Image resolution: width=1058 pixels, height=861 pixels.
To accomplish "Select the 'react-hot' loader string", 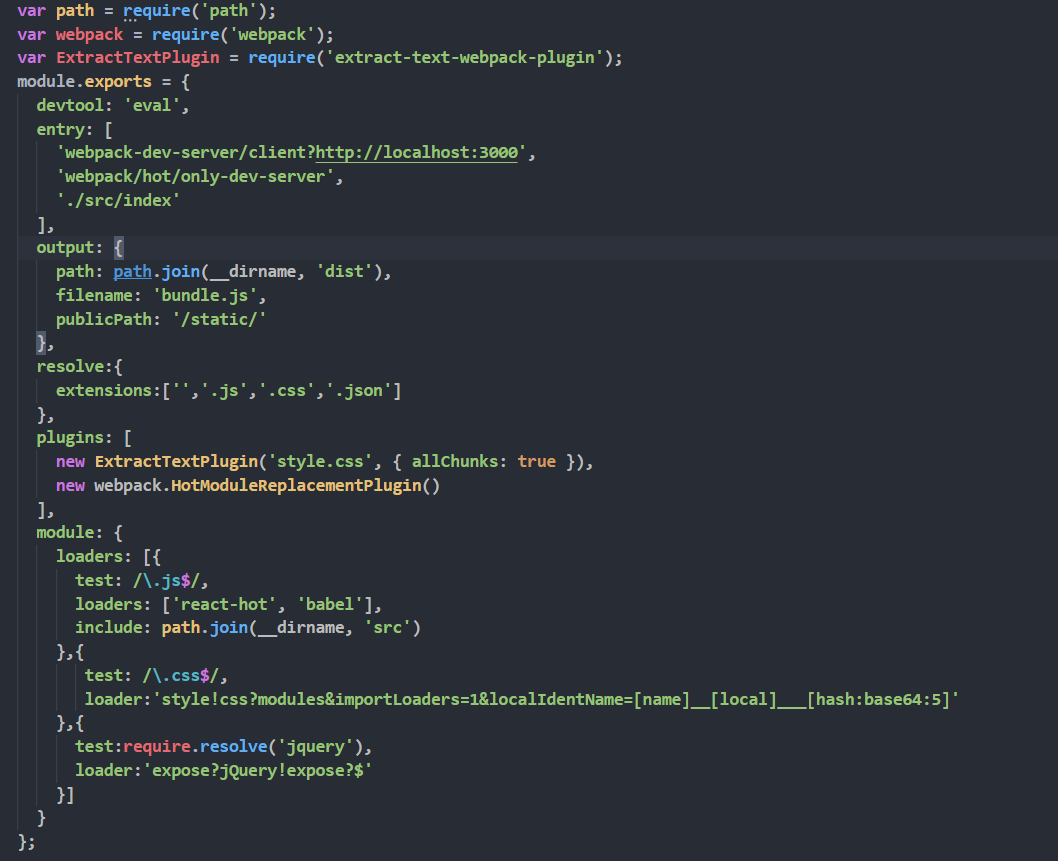I will [224, 604].
